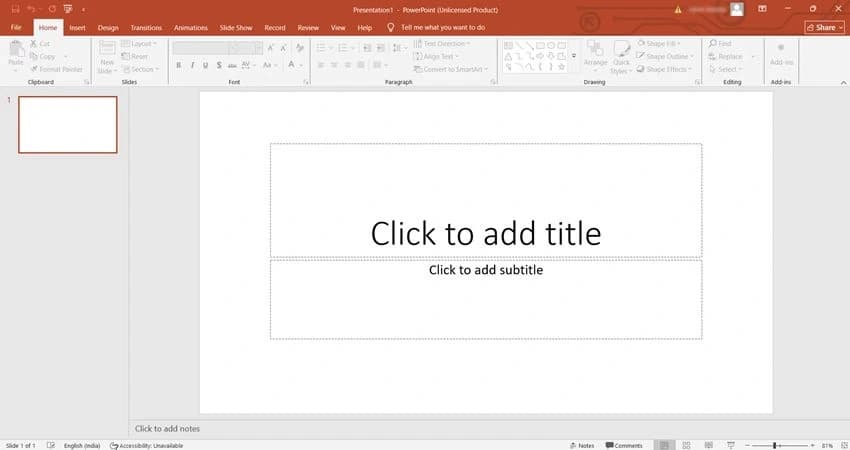The height and width of the screenshot is (450, 850).
Task: Click the Copy button
Action: tap(43, 56)
